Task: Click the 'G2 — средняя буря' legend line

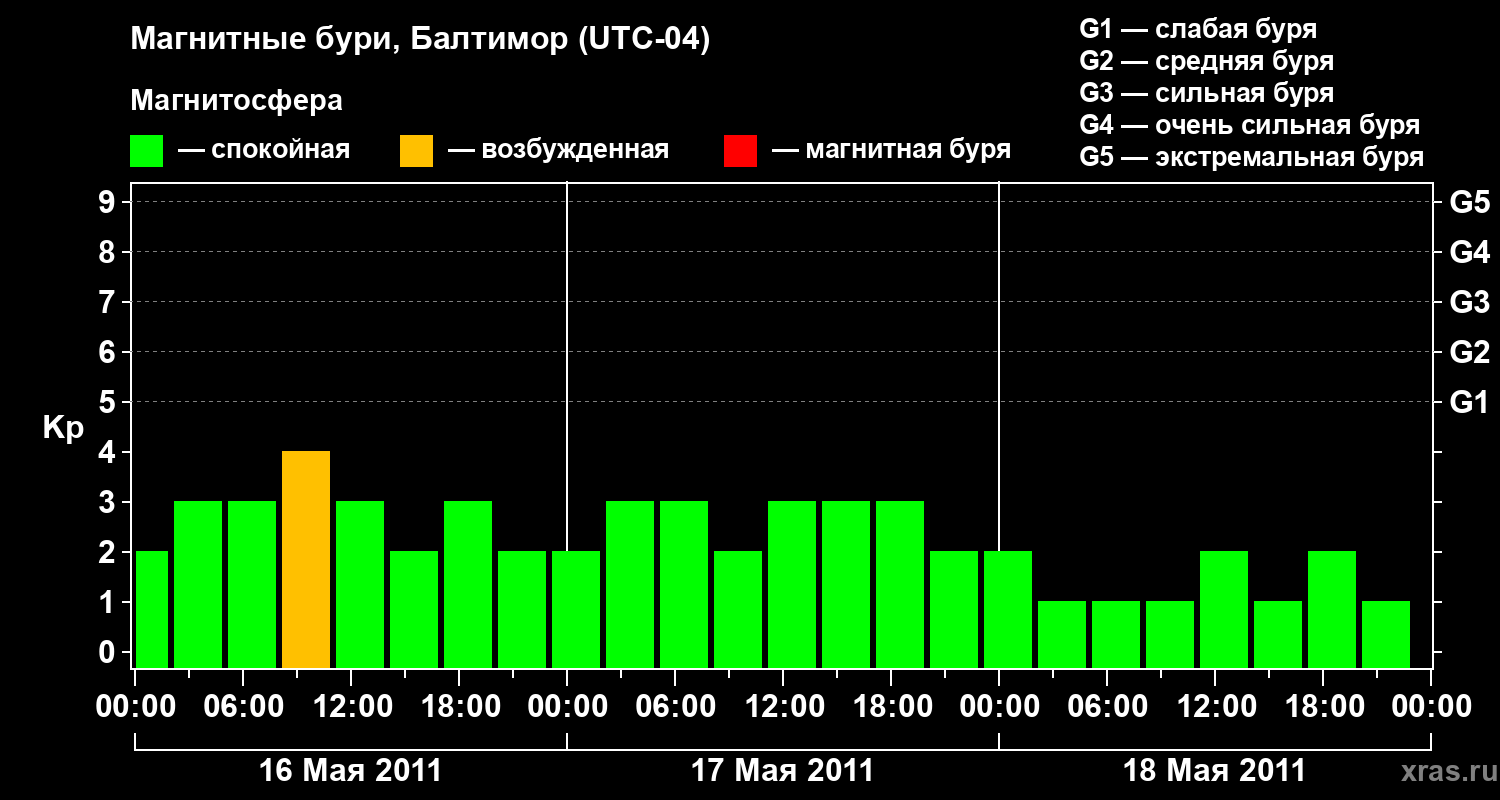Action: click(x=1207, y=61)
